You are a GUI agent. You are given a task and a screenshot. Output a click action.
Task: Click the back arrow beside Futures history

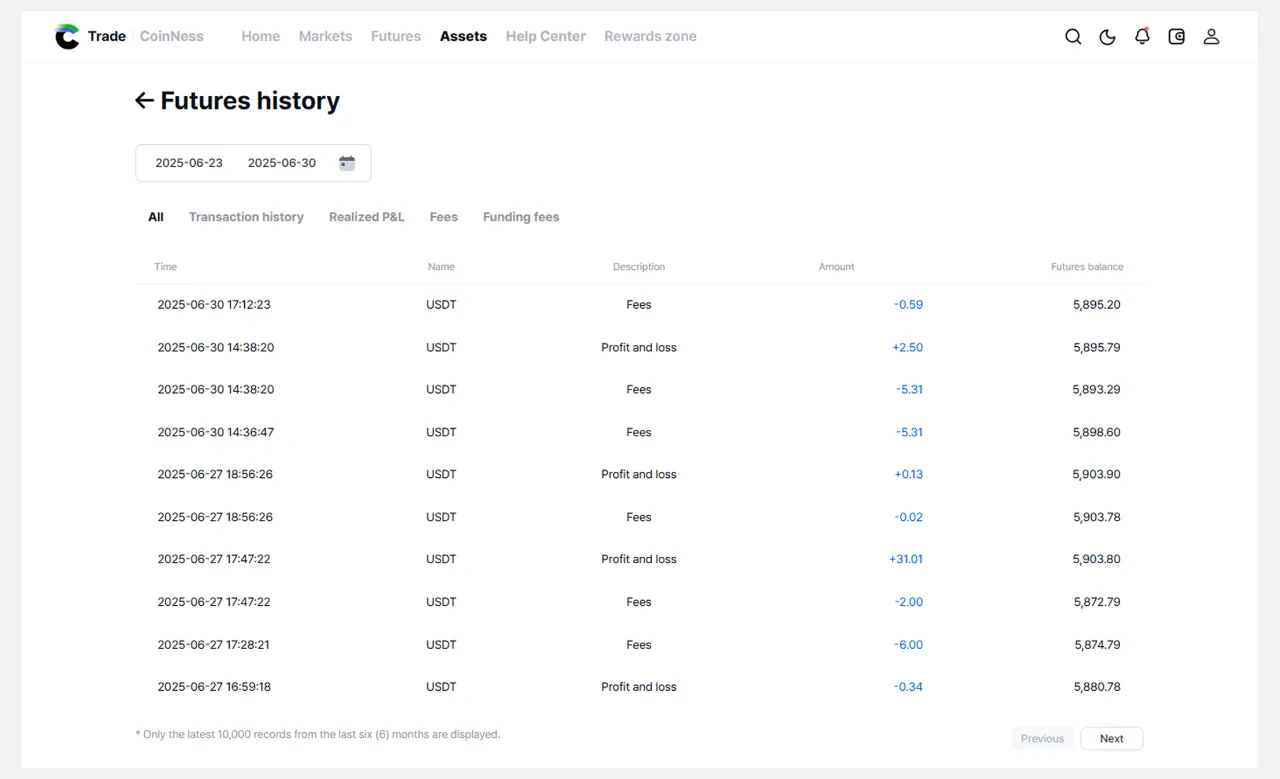[x=144, y=100]
